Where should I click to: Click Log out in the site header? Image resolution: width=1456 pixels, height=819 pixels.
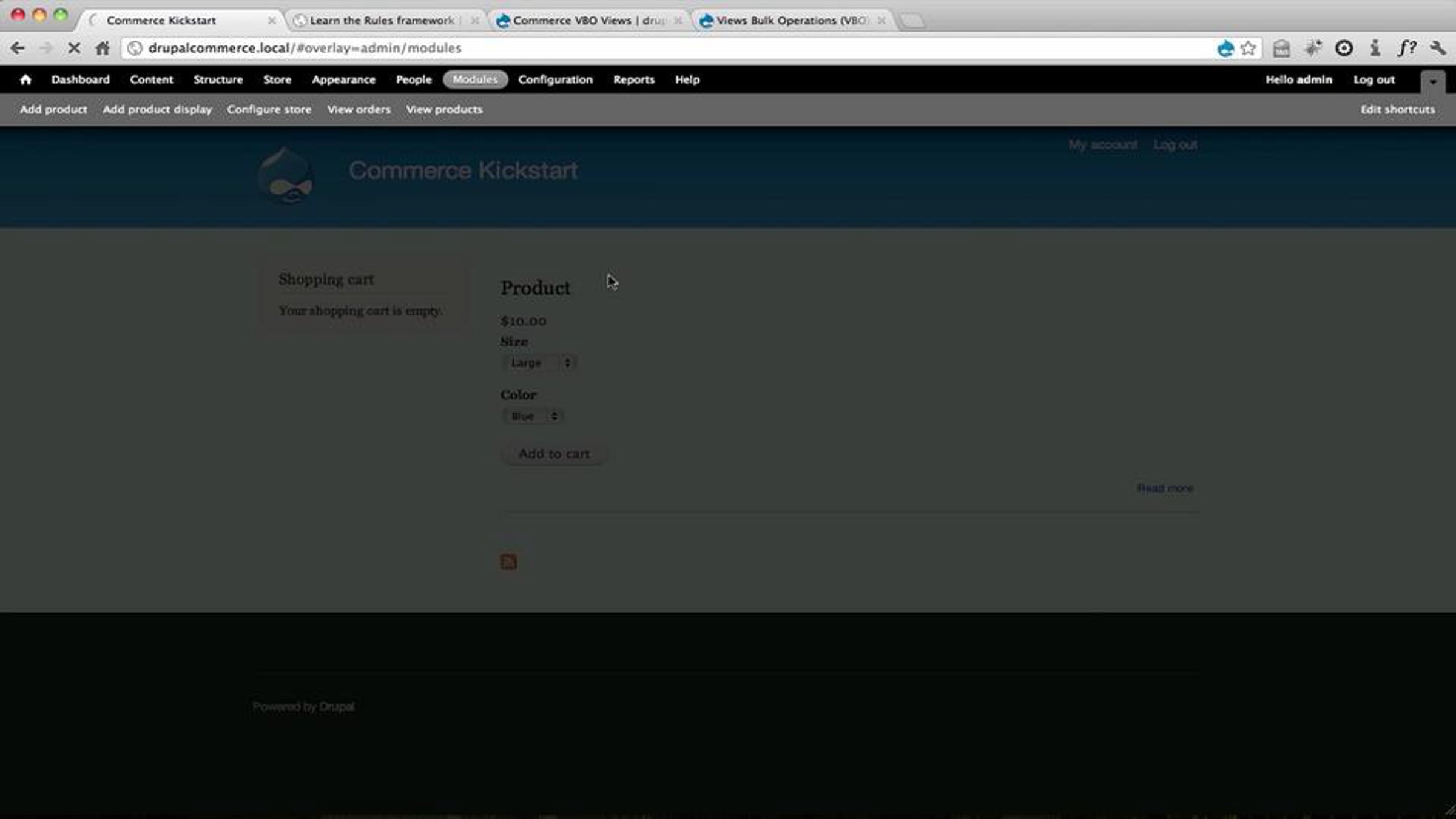[x=1175, y=145]
